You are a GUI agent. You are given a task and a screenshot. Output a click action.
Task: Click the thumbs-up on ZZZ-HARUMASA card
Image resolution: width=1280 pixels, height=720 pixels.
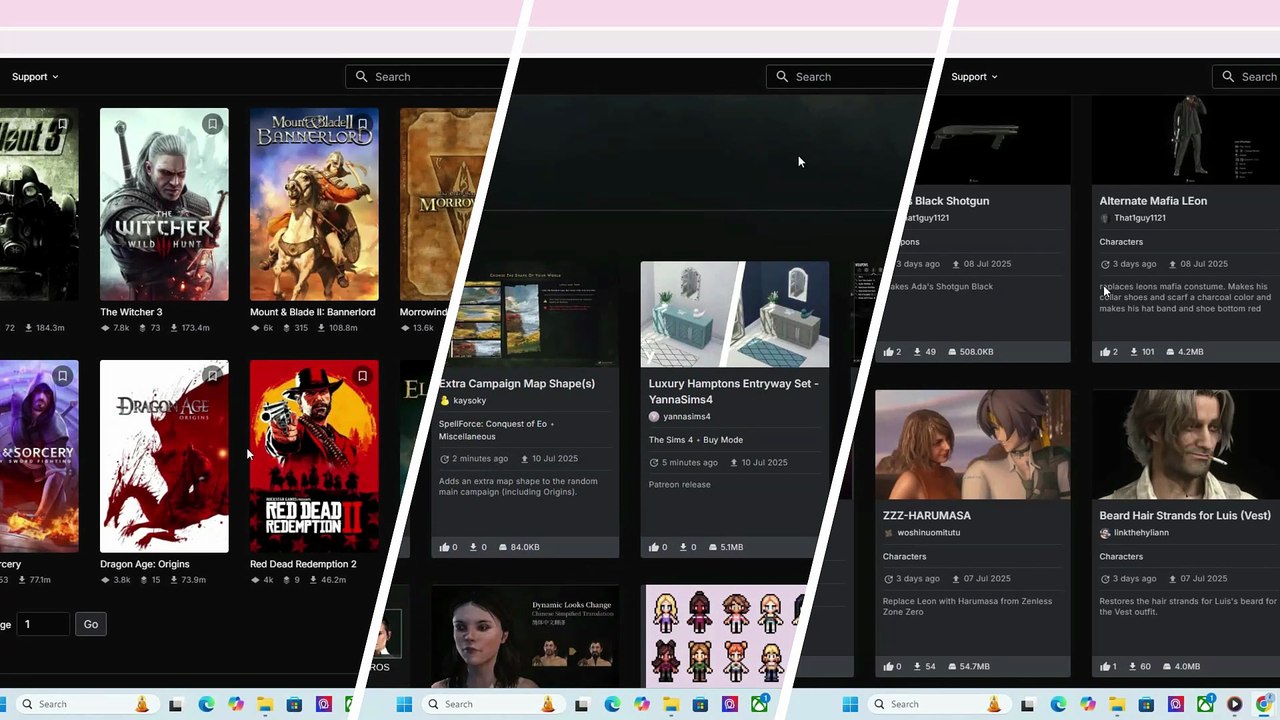tap(889, 667)
